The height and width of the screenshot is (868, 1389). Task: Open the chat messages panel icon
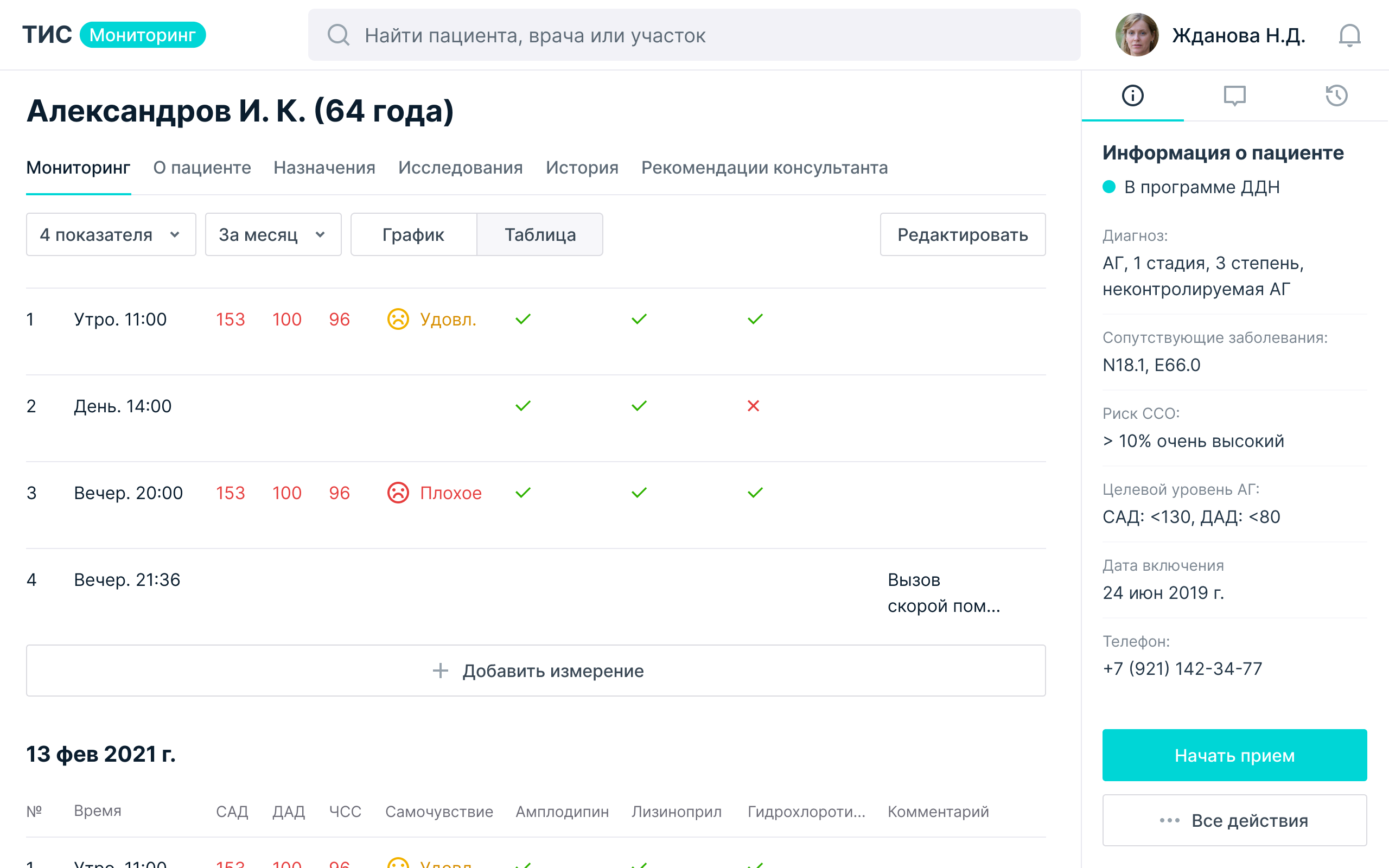point(1234,95)
